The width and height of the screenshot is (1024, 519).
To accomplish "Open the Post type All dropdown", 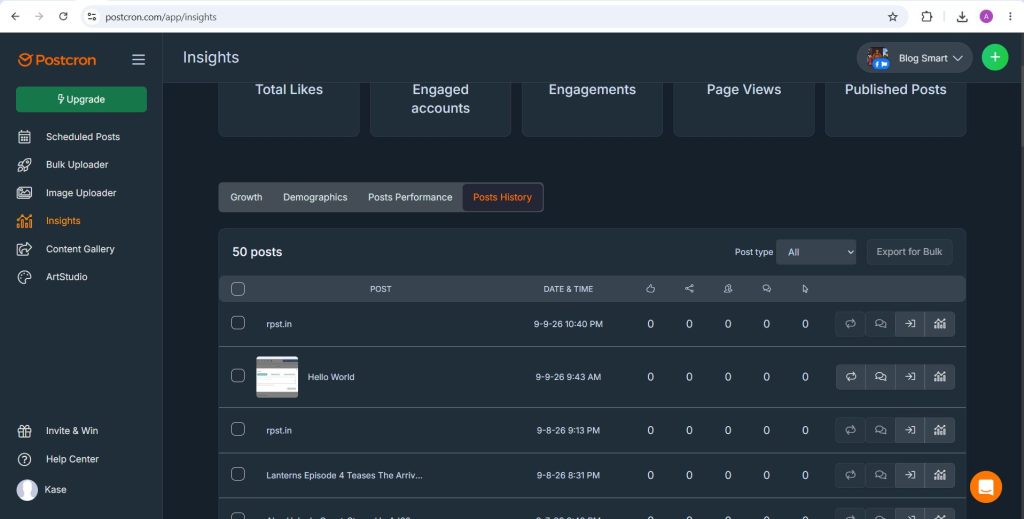I will tap(816, 252).
